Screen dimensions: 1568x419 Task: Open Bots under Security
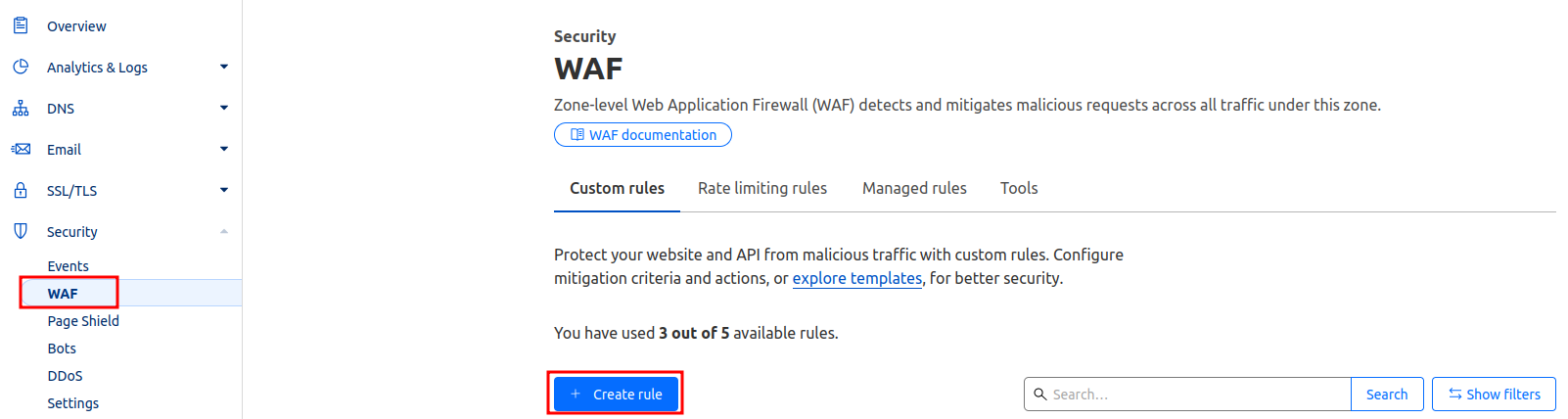pos(62,349)
